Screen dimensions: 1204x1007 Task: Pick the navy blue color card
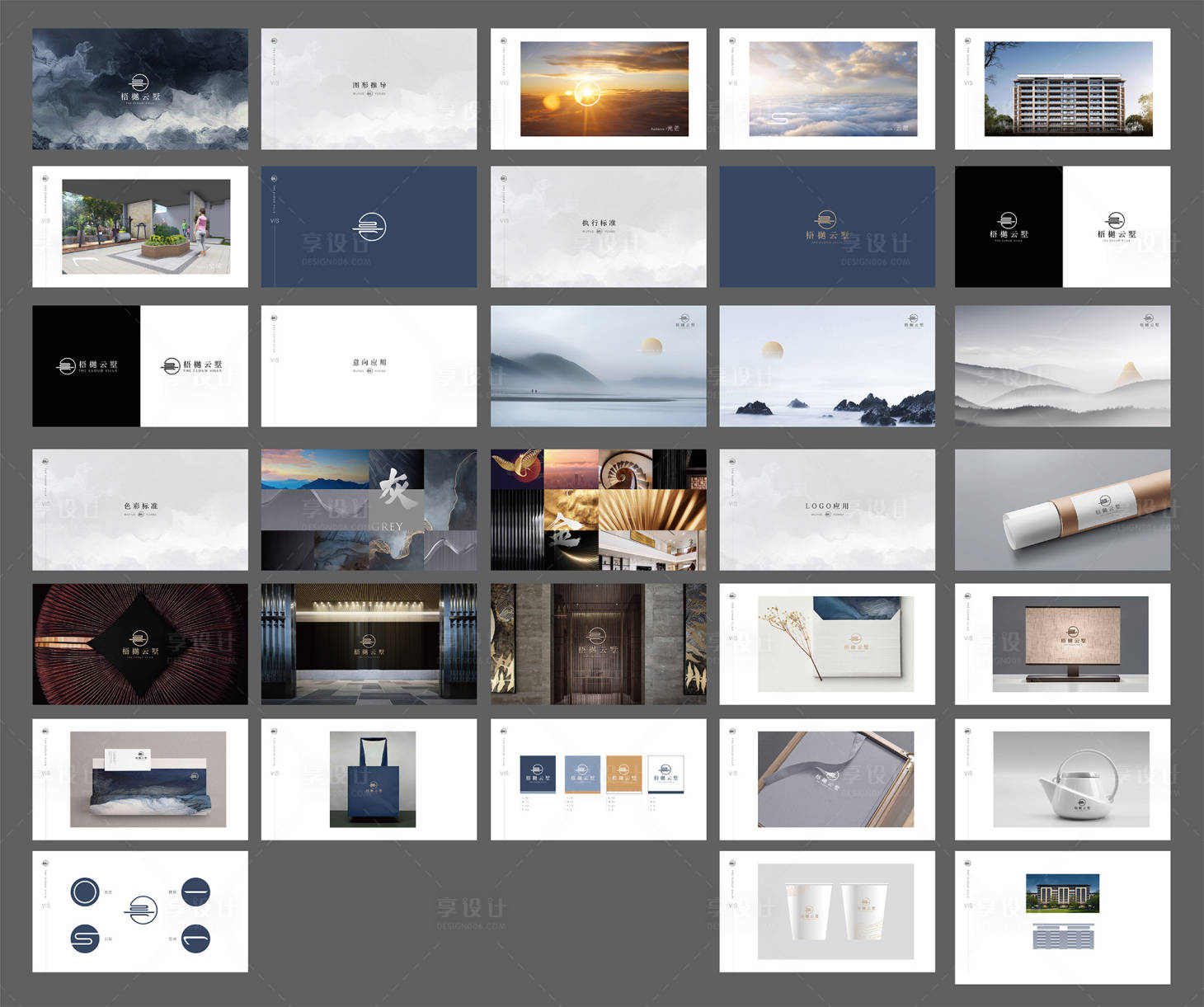536,774
